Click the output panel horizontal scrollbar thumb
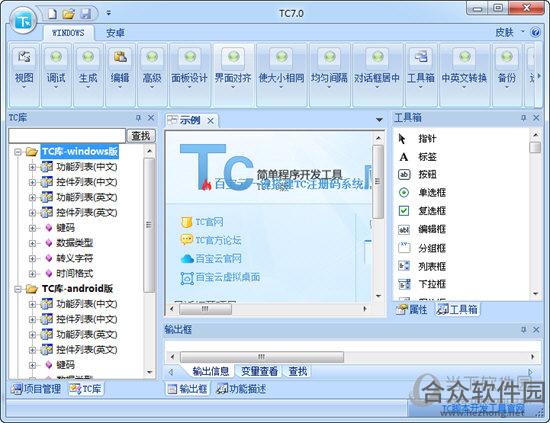 click(x=262, y=357)
